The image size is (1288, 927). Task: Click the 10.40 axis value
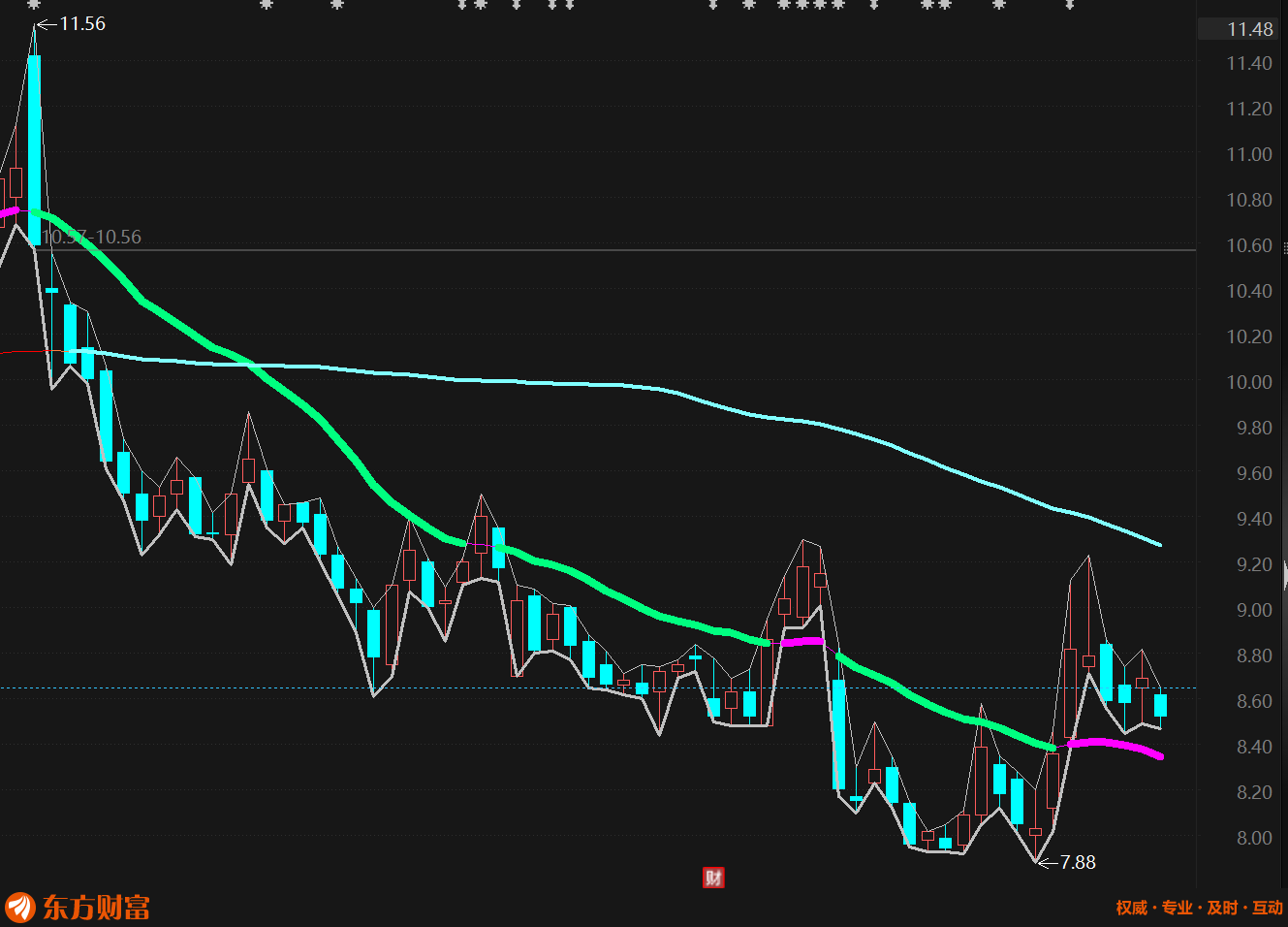[x=1249, y=291]
